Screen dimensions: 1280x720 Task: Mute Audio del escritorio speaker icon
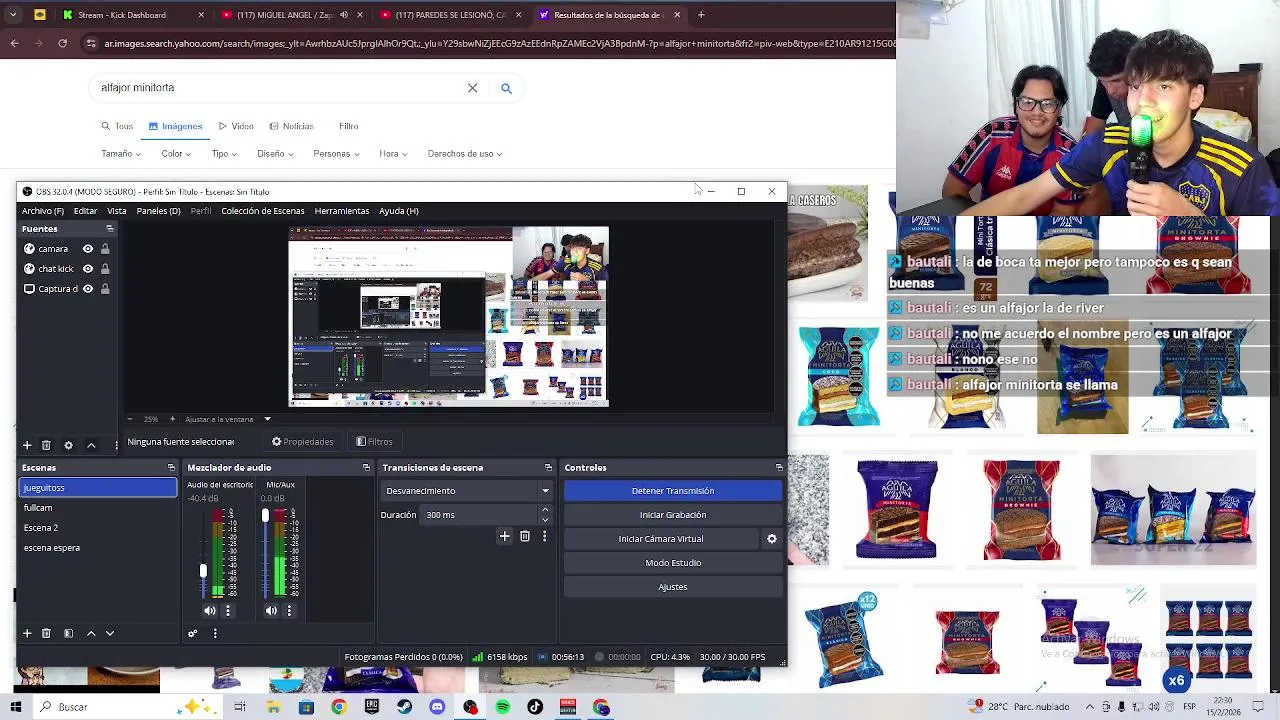pyautogui.click(x=210, y=610)
